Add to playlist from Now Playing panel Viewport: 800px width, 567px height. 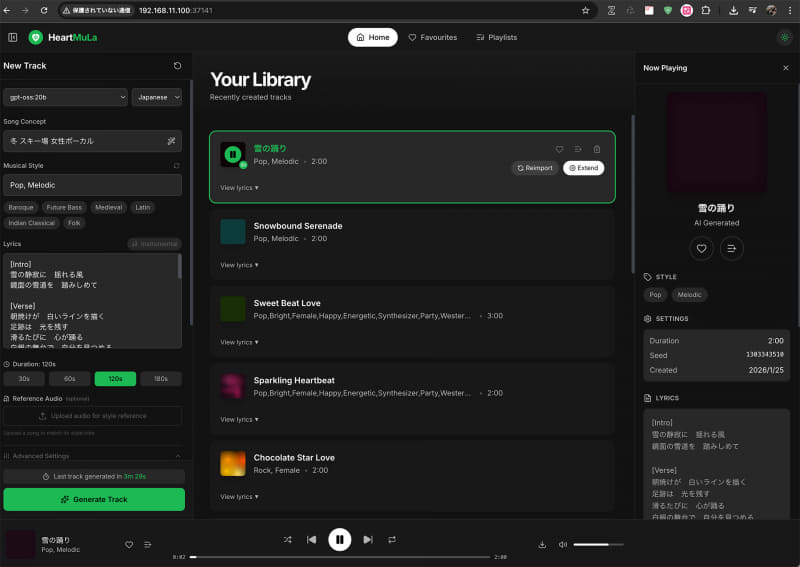pyautogui.click(x=732, y=249)
